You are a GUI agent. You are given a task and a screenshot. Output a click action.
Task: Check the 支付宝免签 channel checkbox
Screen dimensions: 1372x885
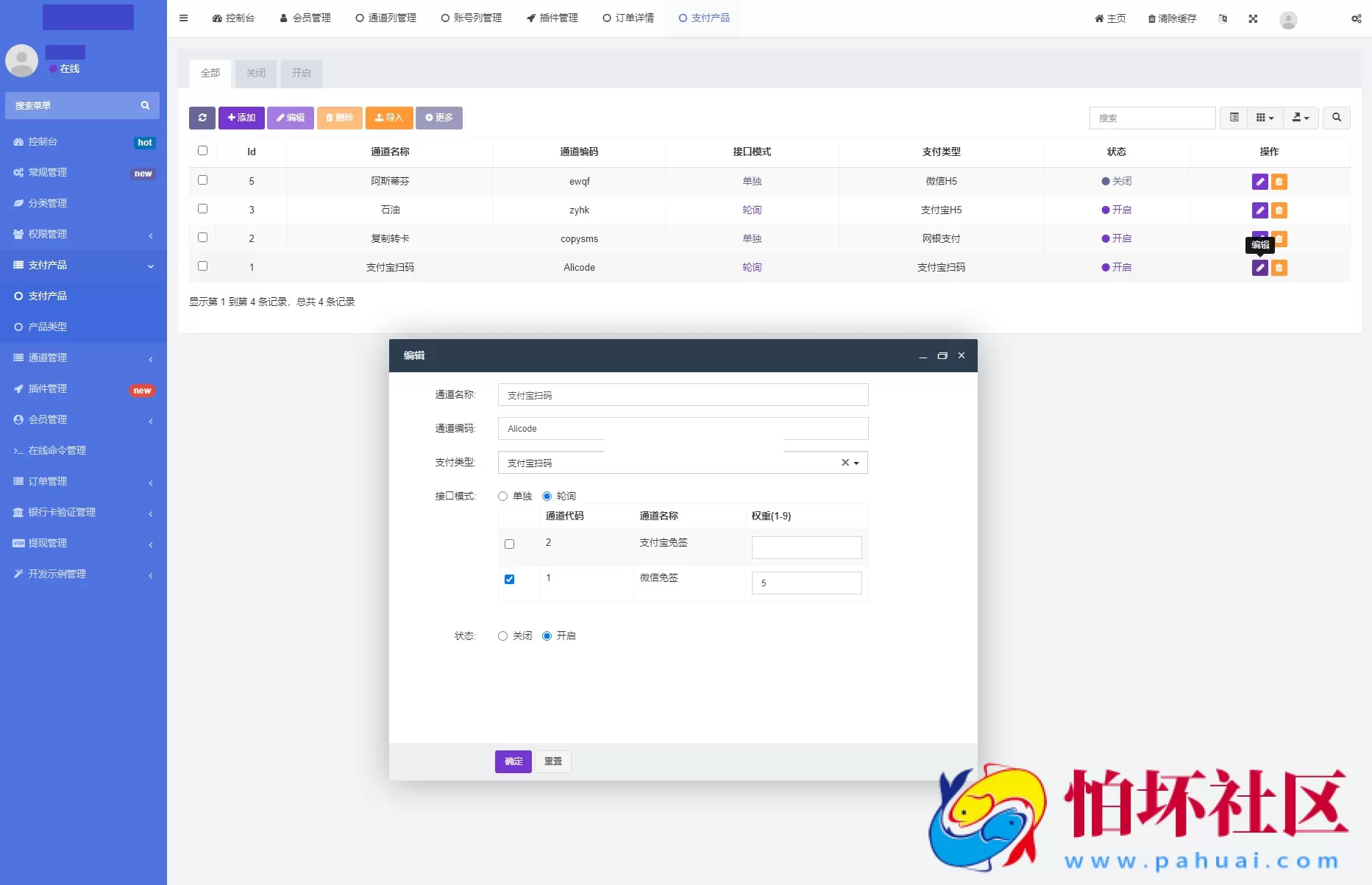[509, 544]
